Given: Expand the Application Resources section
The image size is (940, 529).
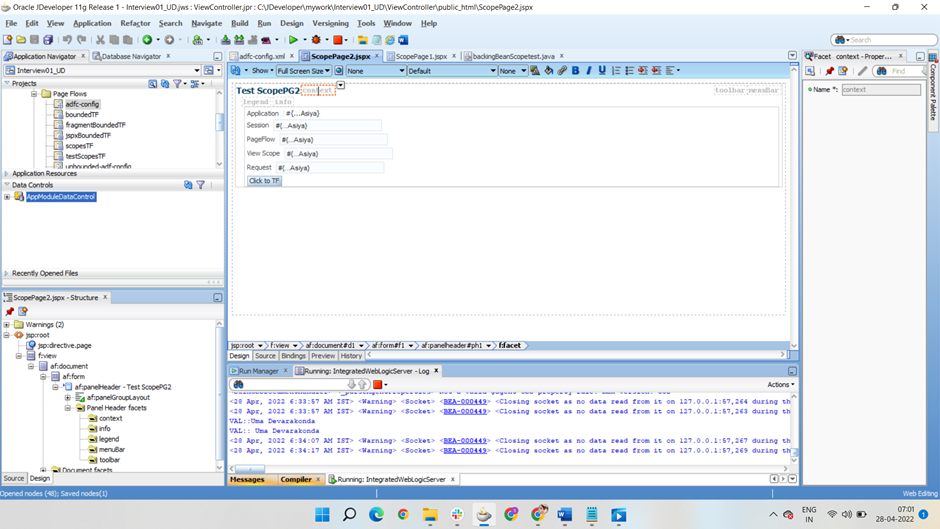Looking at the screenshot, I should click(x=7, y=173).
